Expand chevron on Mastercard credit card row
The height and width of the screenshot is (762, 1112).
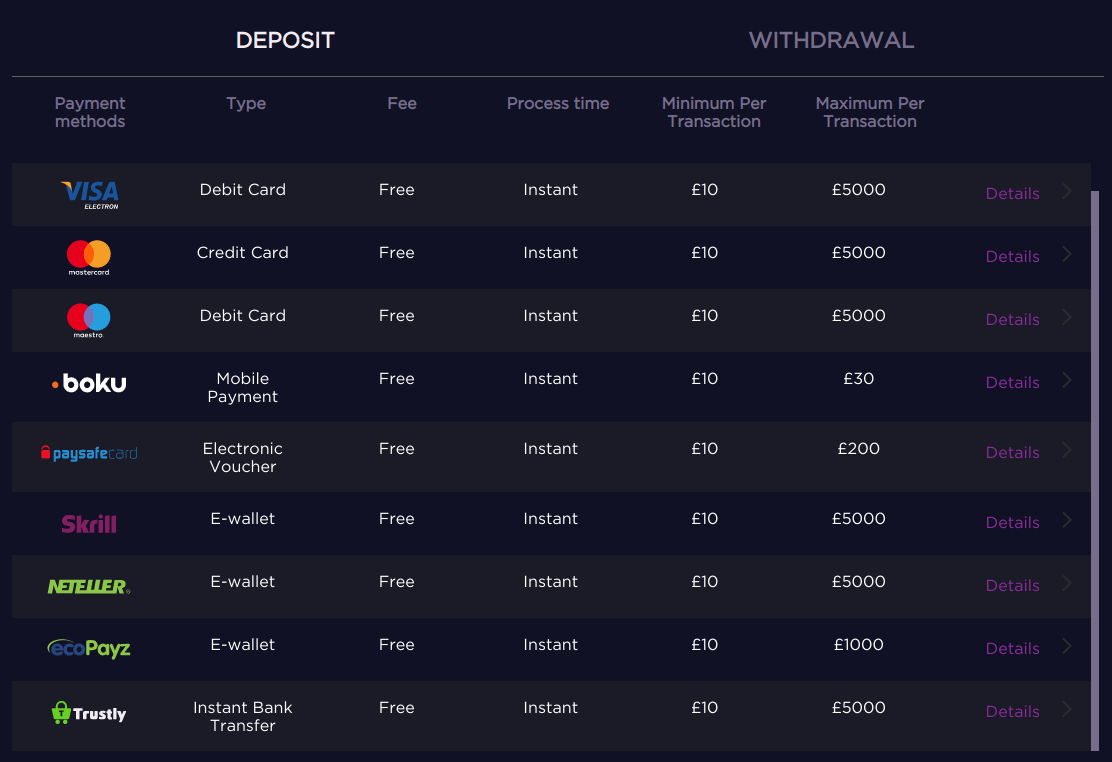click(1067, 254)
